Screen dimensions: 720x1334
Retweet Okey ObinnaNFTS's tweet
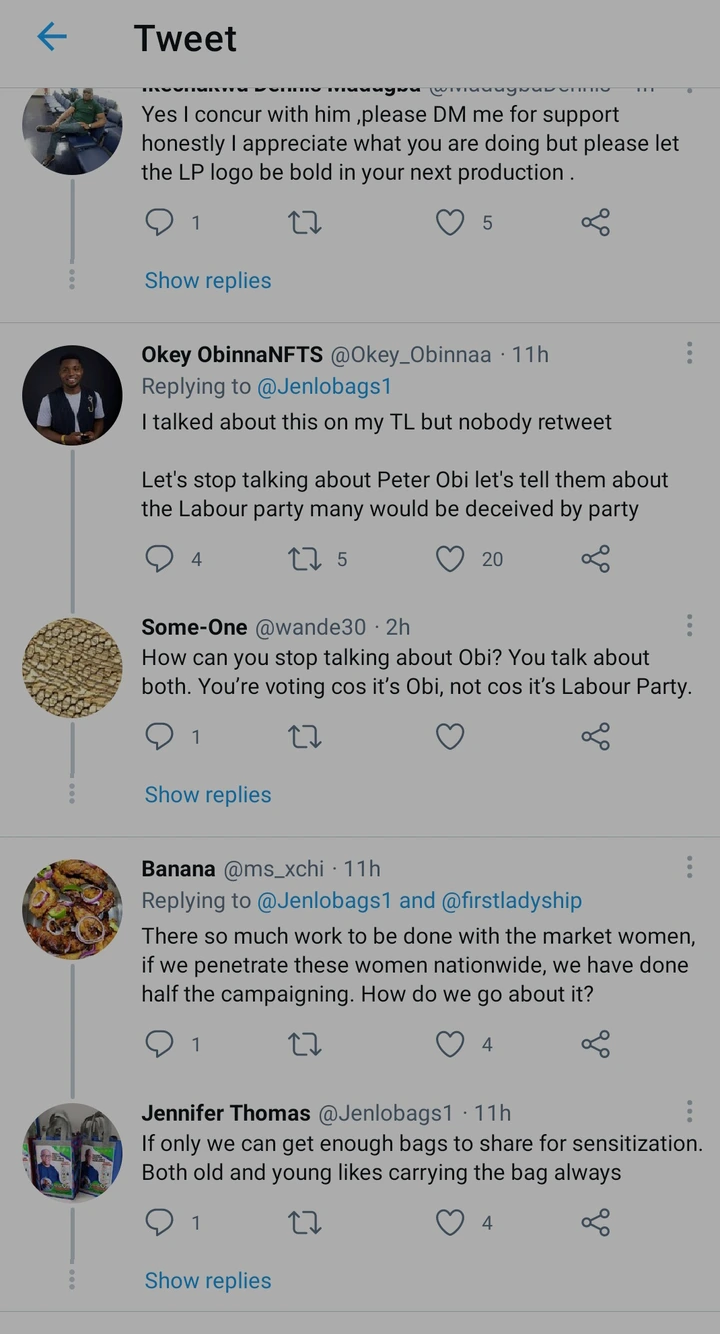click(x=304, y=559)
